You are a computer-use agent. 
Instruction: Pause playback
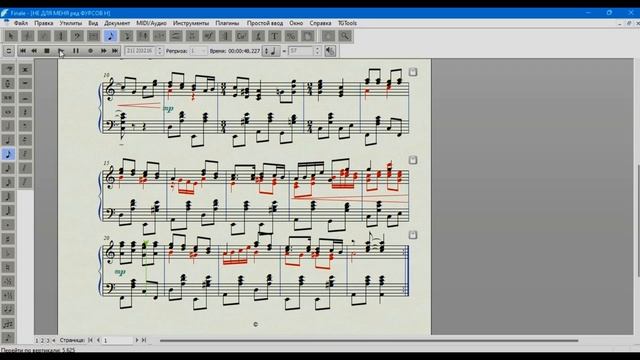pyautogui.click(x=76, y=51)
